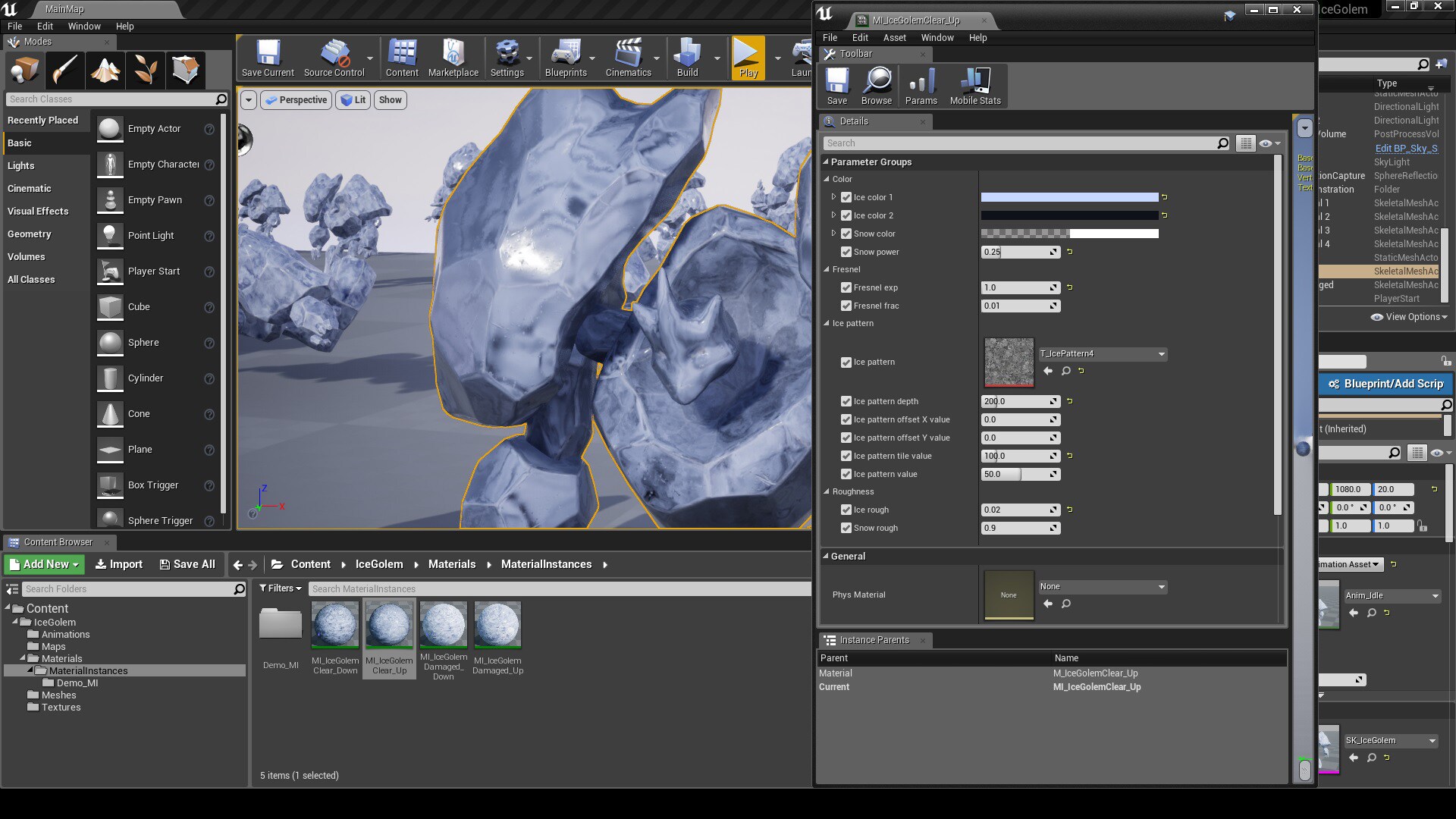Click the Blueprint/Add Script button

pos(1385,384)
